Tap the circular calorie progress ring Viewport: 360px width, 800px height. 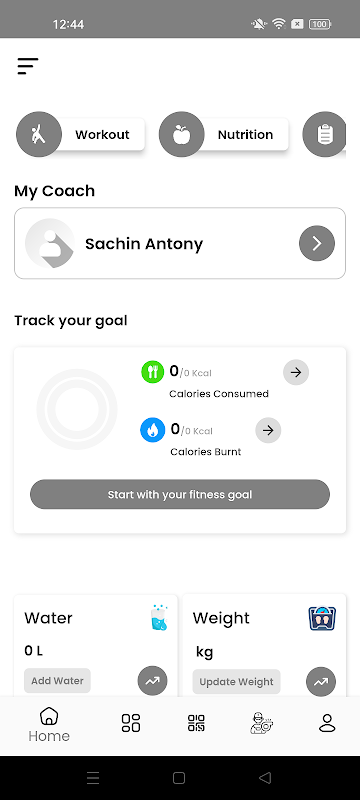point(77,409)
